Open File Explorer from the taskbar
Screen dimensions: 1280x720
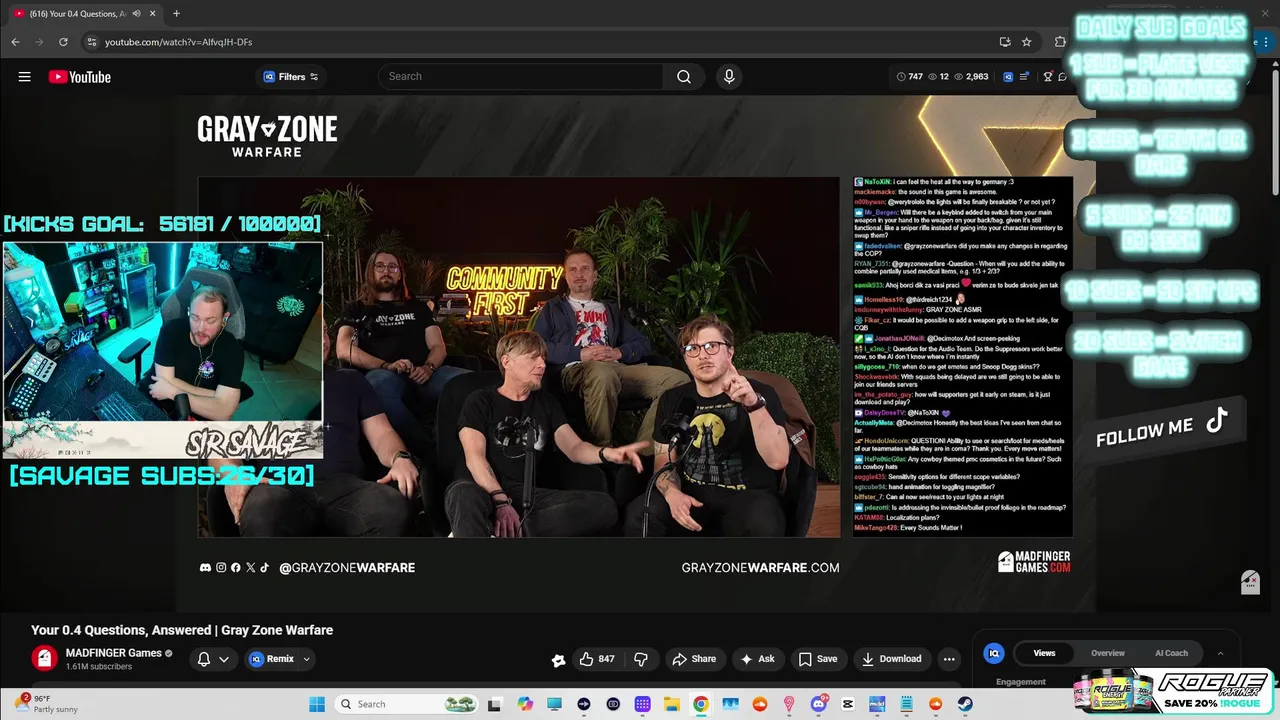click(x=672, y=704)
